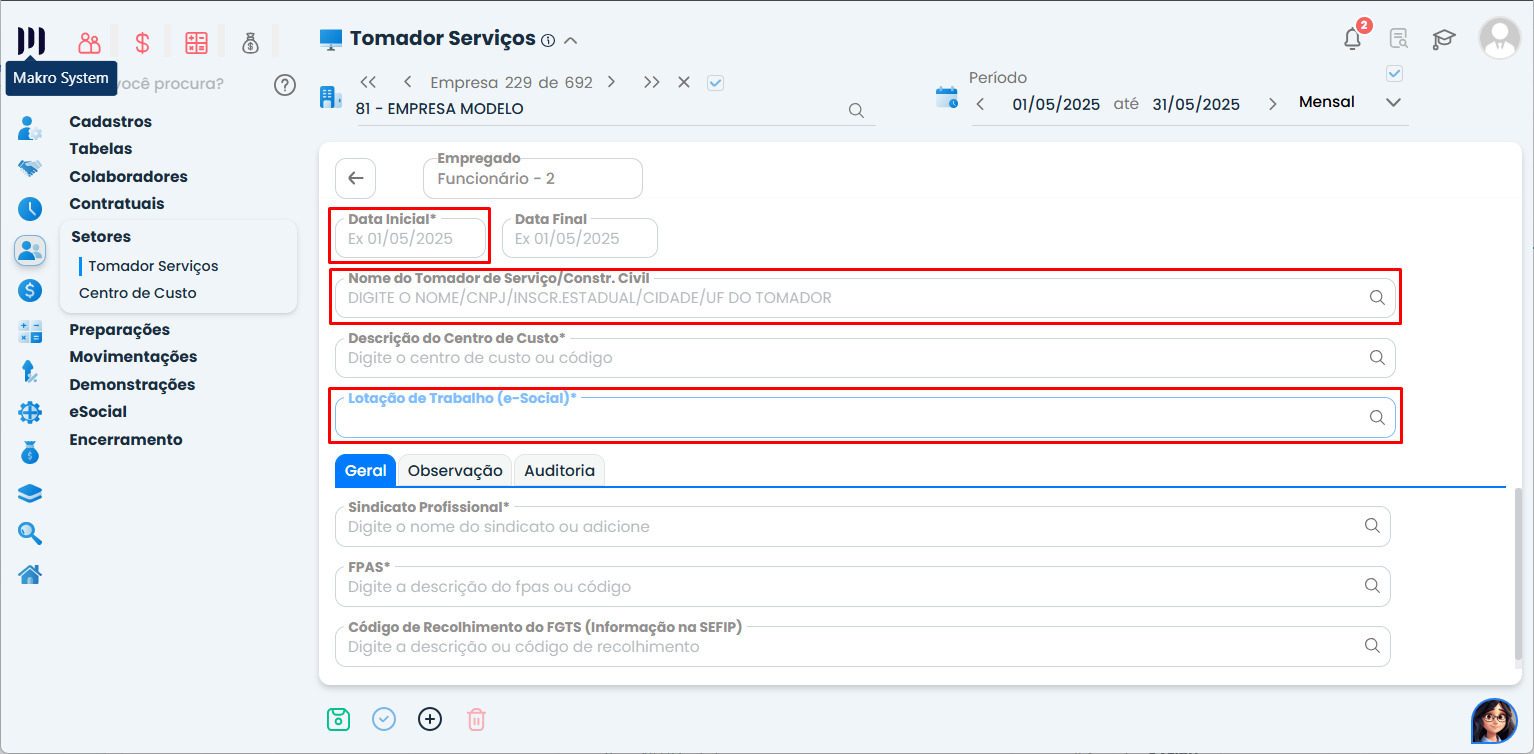The width and height of the screenshot is (1534, 754).
Task: Open the money bag icon in the top bar
Action: [250, 43]
